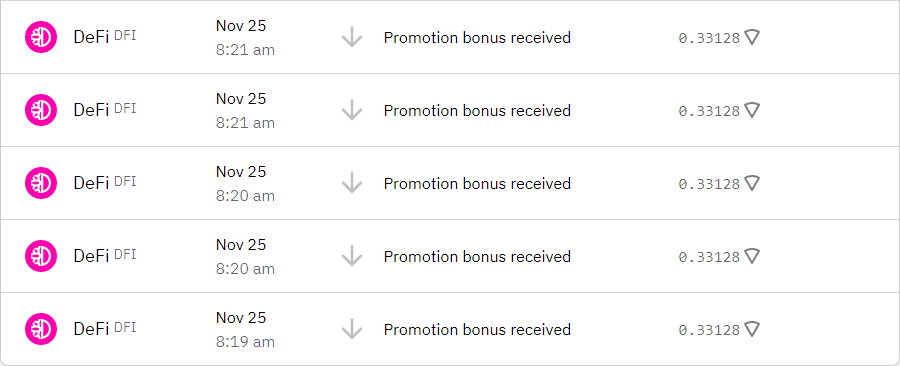Open the 8:19 am Promotion bonus received entry
The image size is (900, 366).
coord(450,329)
